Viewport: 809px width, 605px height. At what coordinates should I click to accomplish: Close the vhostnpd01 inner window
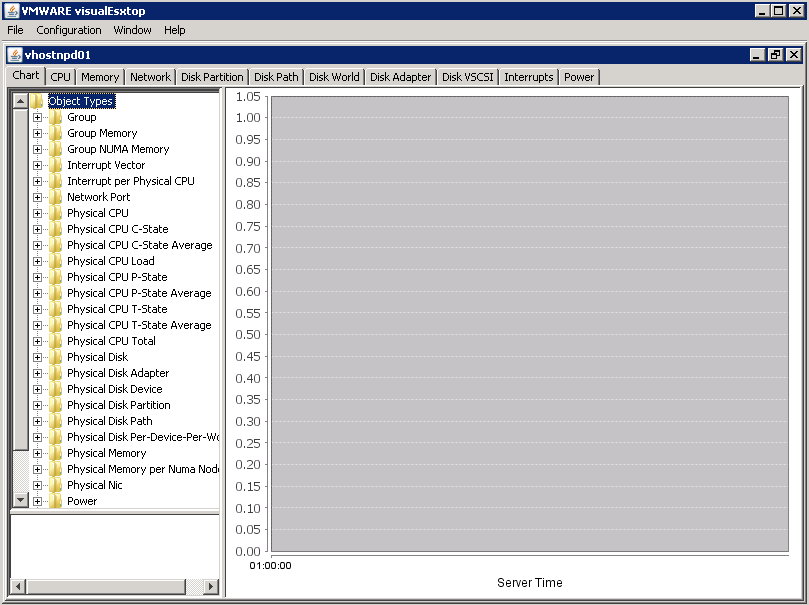tap(794, 55)
